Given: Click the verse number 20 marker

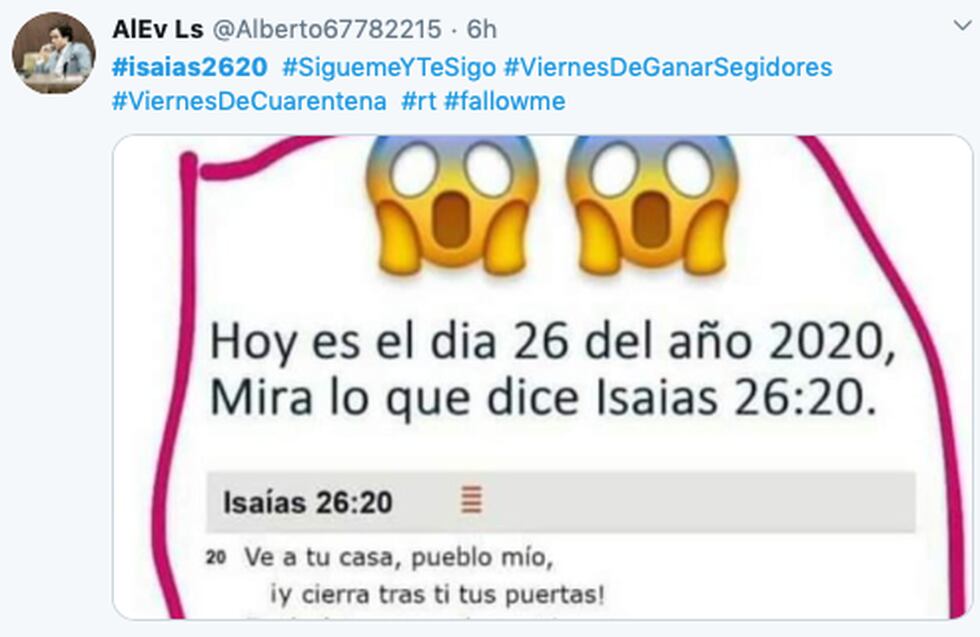Looking at the screenshot, I should [x=216, y=557].
